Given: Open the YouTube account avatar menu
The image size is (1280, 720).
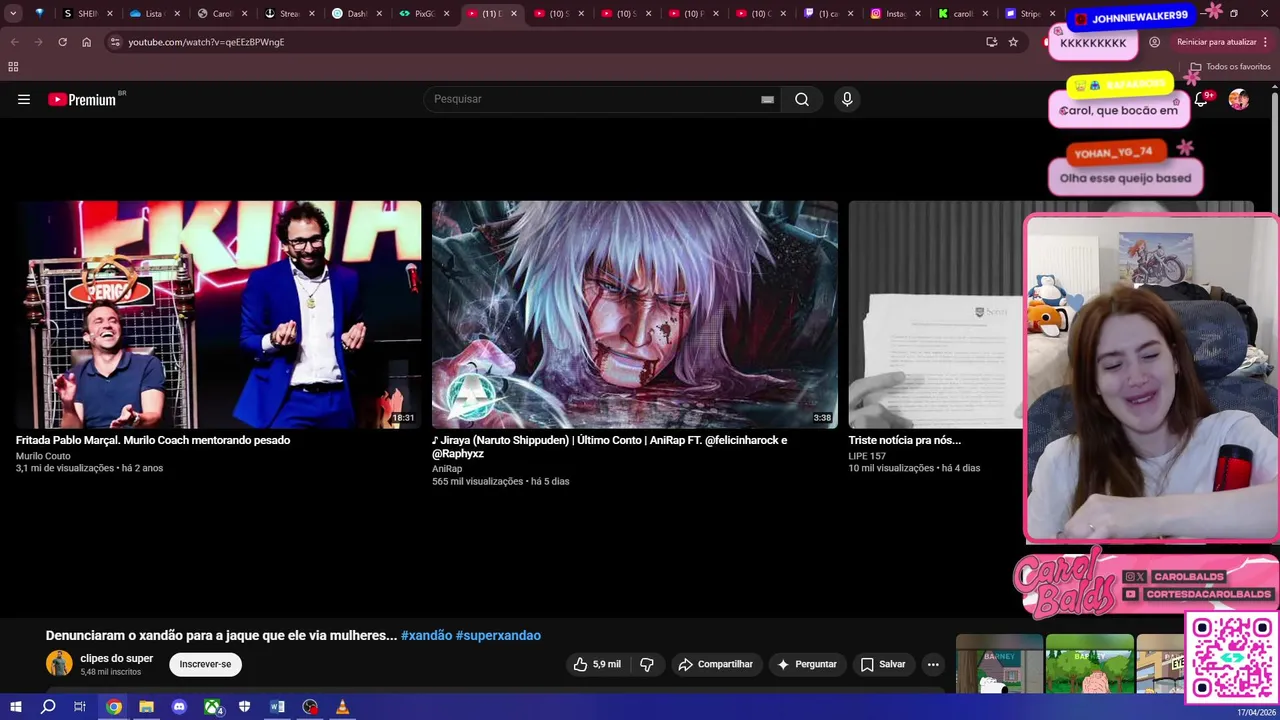Looking at the screenshot, I should [x=1239, y=99].
